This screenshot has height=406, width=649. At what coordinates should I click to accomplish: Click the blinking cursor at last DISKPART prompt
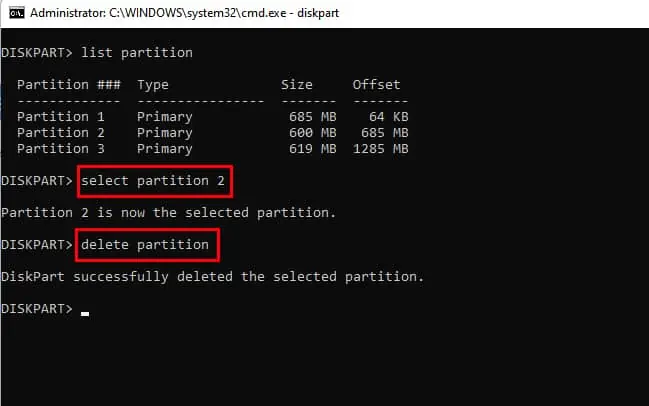click(x=85, y=314)
